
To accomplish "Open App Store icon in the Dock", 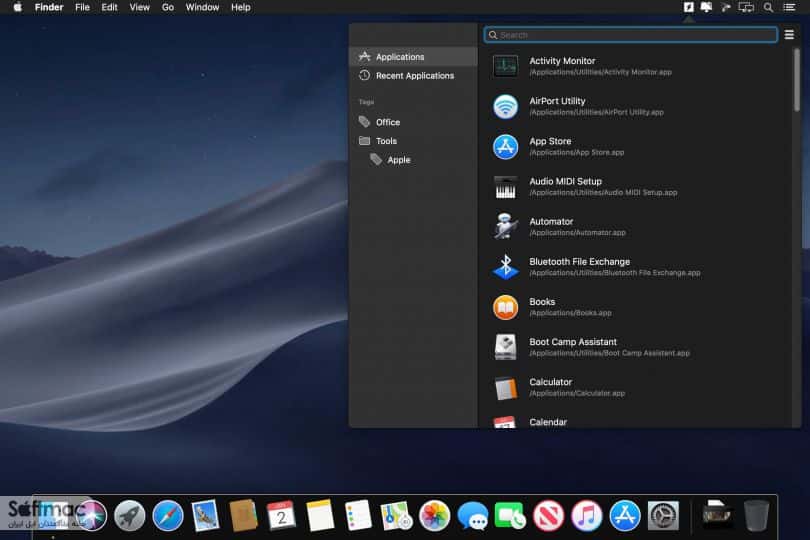I will pos(625,515).
